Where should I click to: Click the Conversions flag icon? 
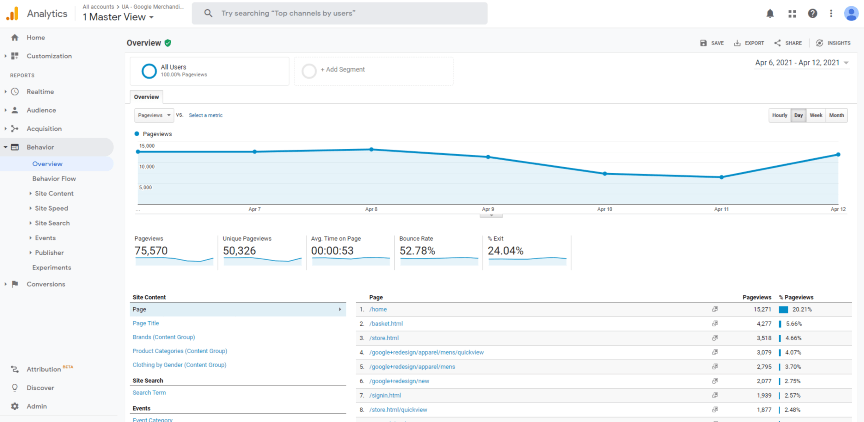(x=15, y=284)
